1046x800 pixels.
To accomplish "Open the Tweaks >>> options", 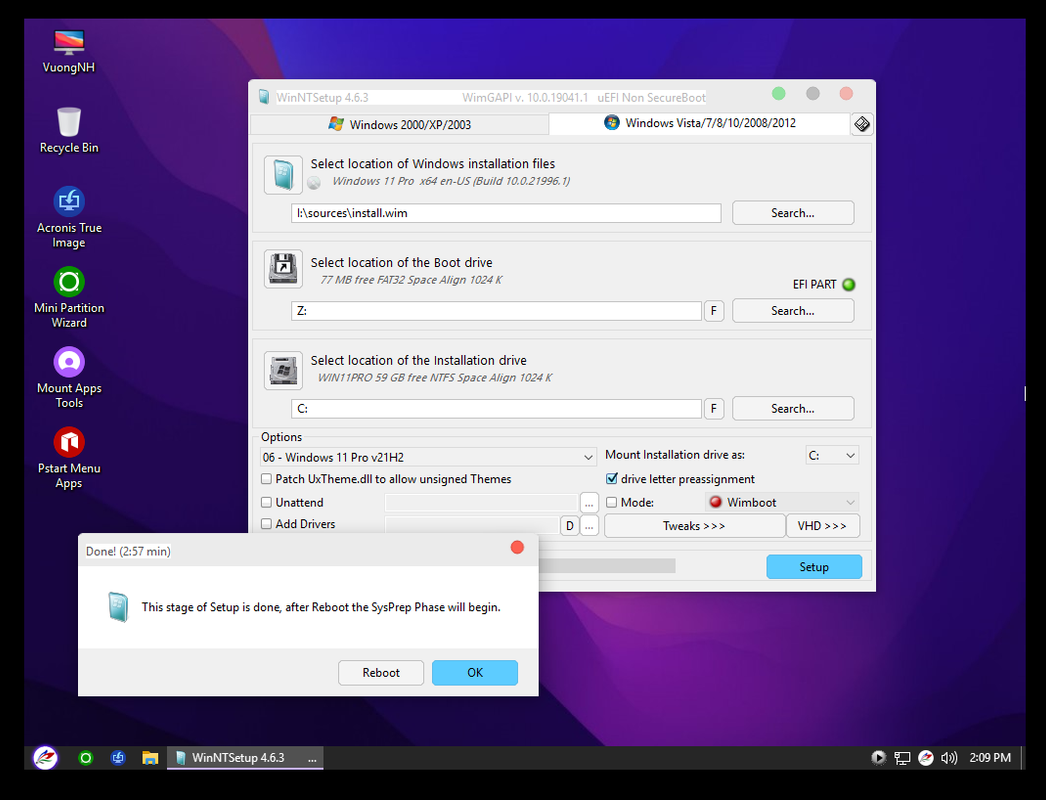I will pyautogui.click(x=694, y=526).
